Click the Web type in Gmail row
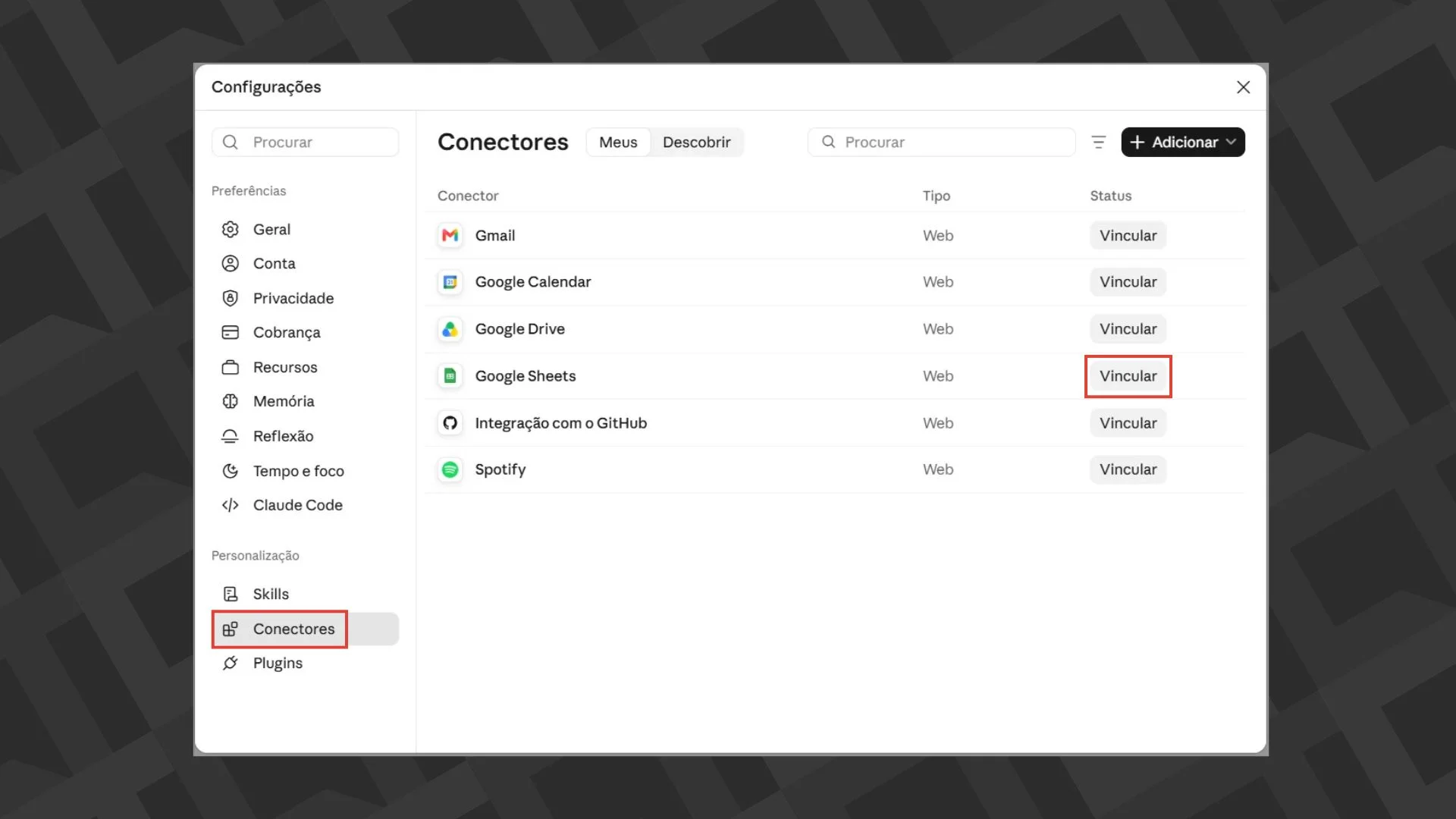 (937, 235)
